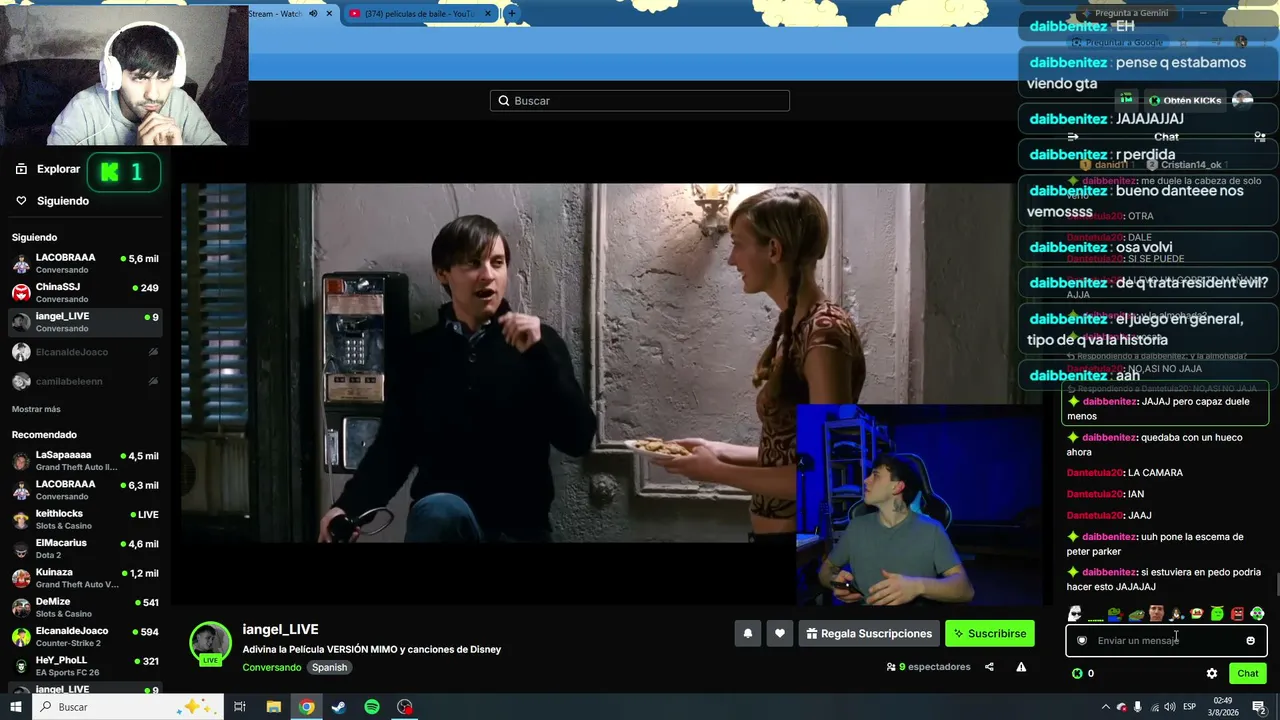
Task: Open chat settings gear
Action: tap(1212, 673)
